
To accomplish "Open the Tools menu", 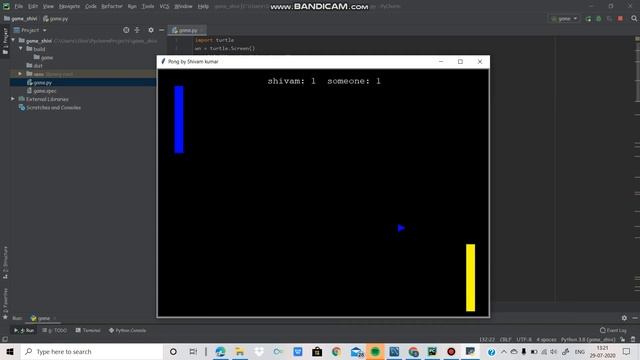I will click(x=148, y=6).
